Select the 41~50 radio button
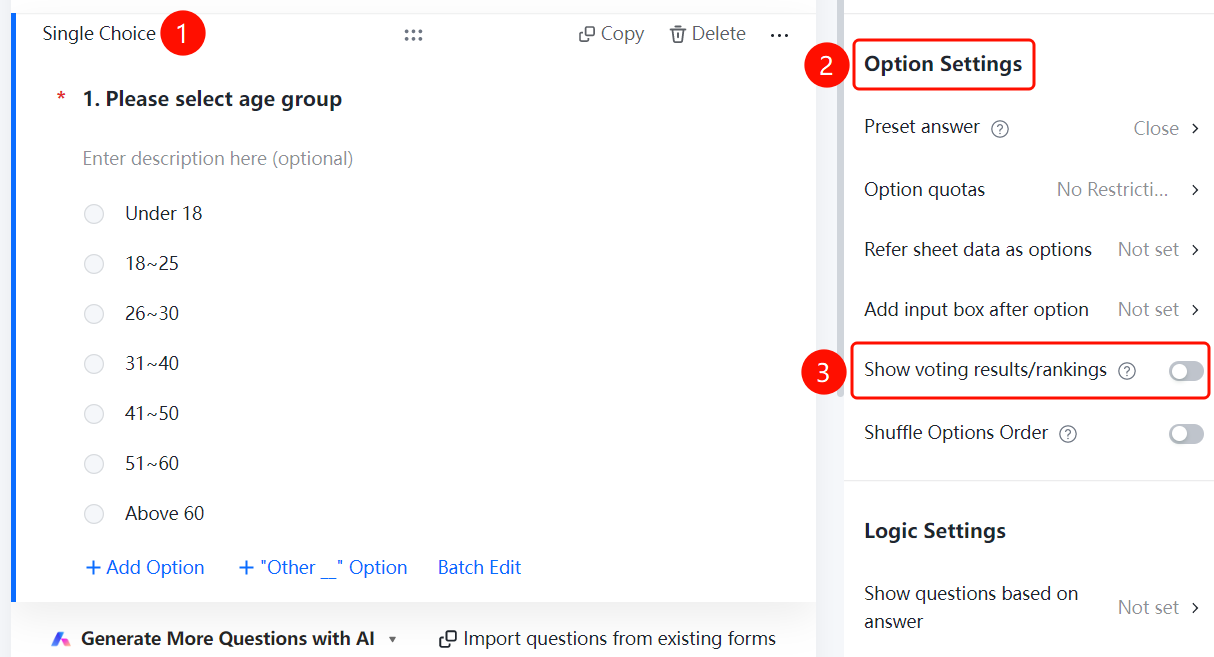The image size is (1214, 657). tap(94, 414)
